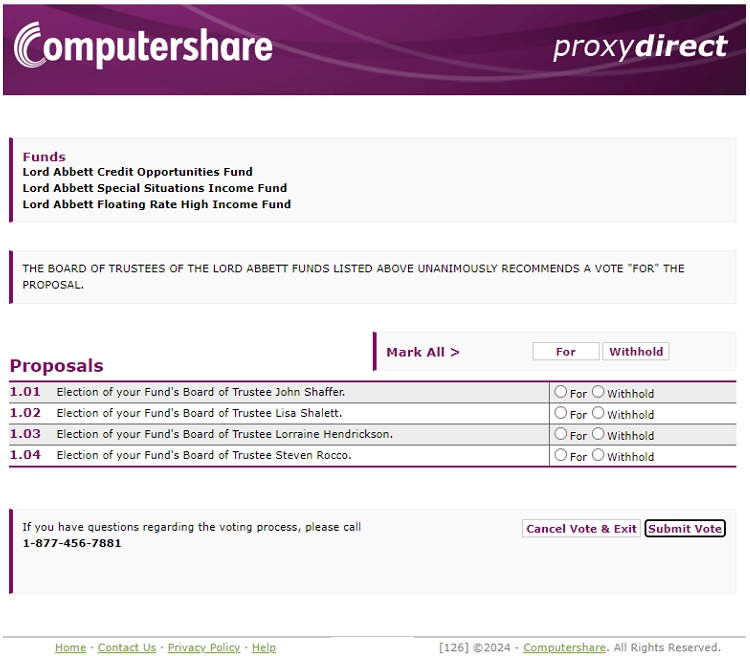Click the Computershare logo in header
The image size is (750, 656).
point(143,47)
